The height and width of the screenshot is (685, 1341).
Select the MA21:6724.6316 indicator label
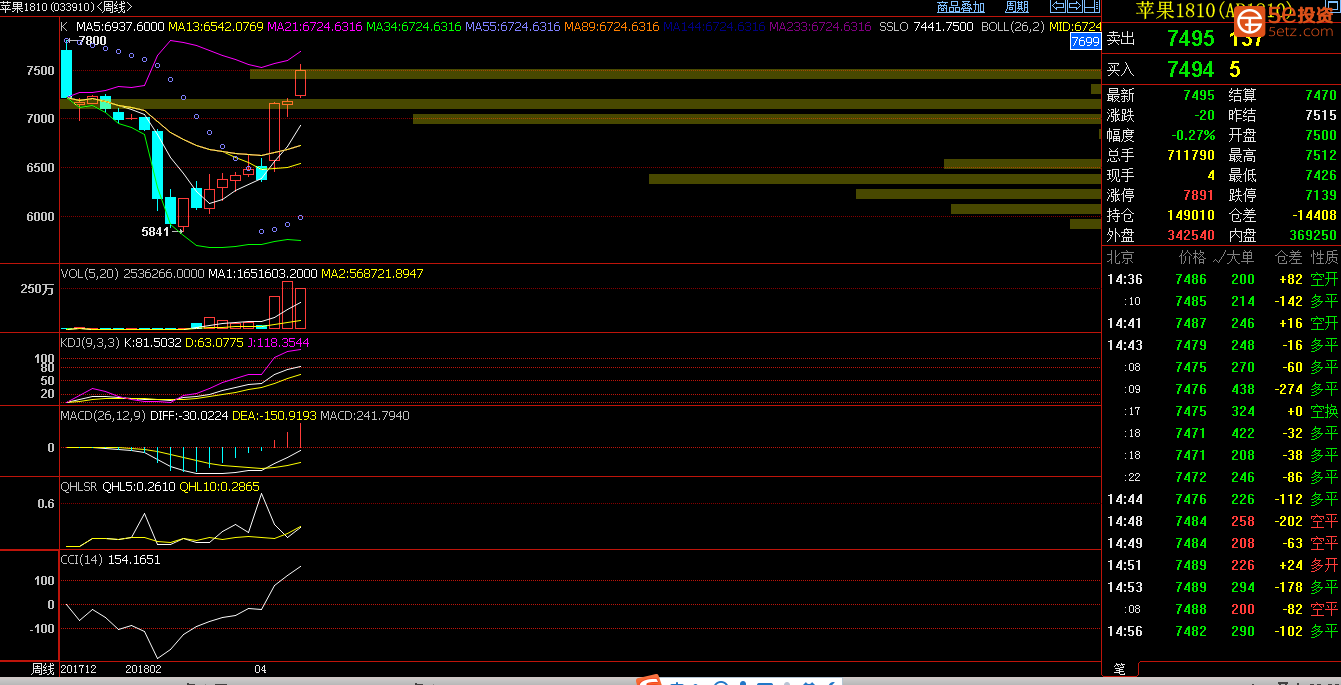click(x=315, y=27)
